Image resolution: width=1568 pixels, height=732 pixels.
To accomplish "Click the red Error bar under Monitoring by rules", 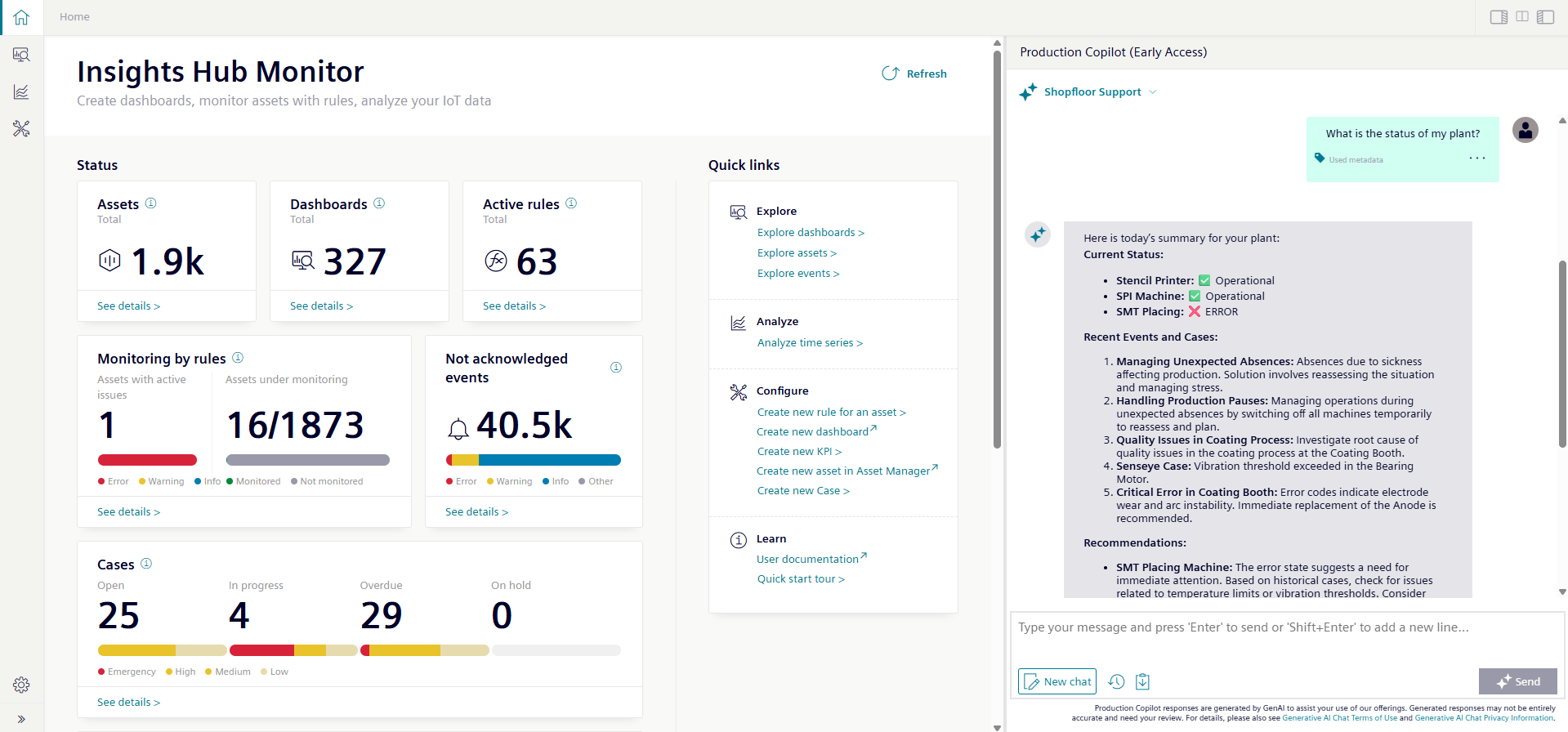I will pyautogui.click(x=147, y=460).
